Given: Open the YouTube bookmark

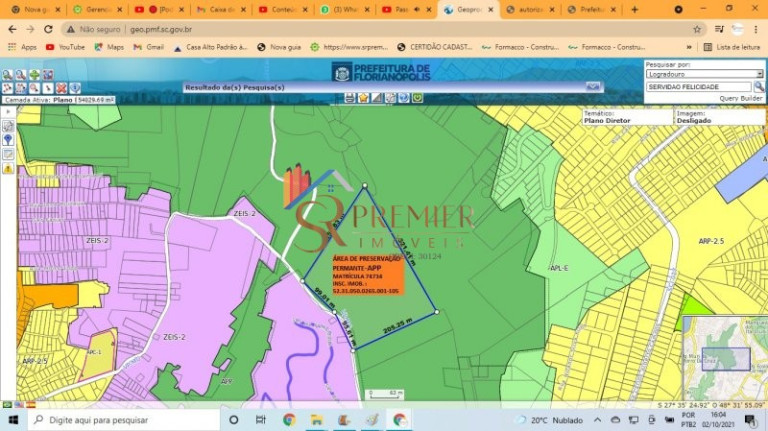Looking at the screenshot, I should click(x=66, y=47).
